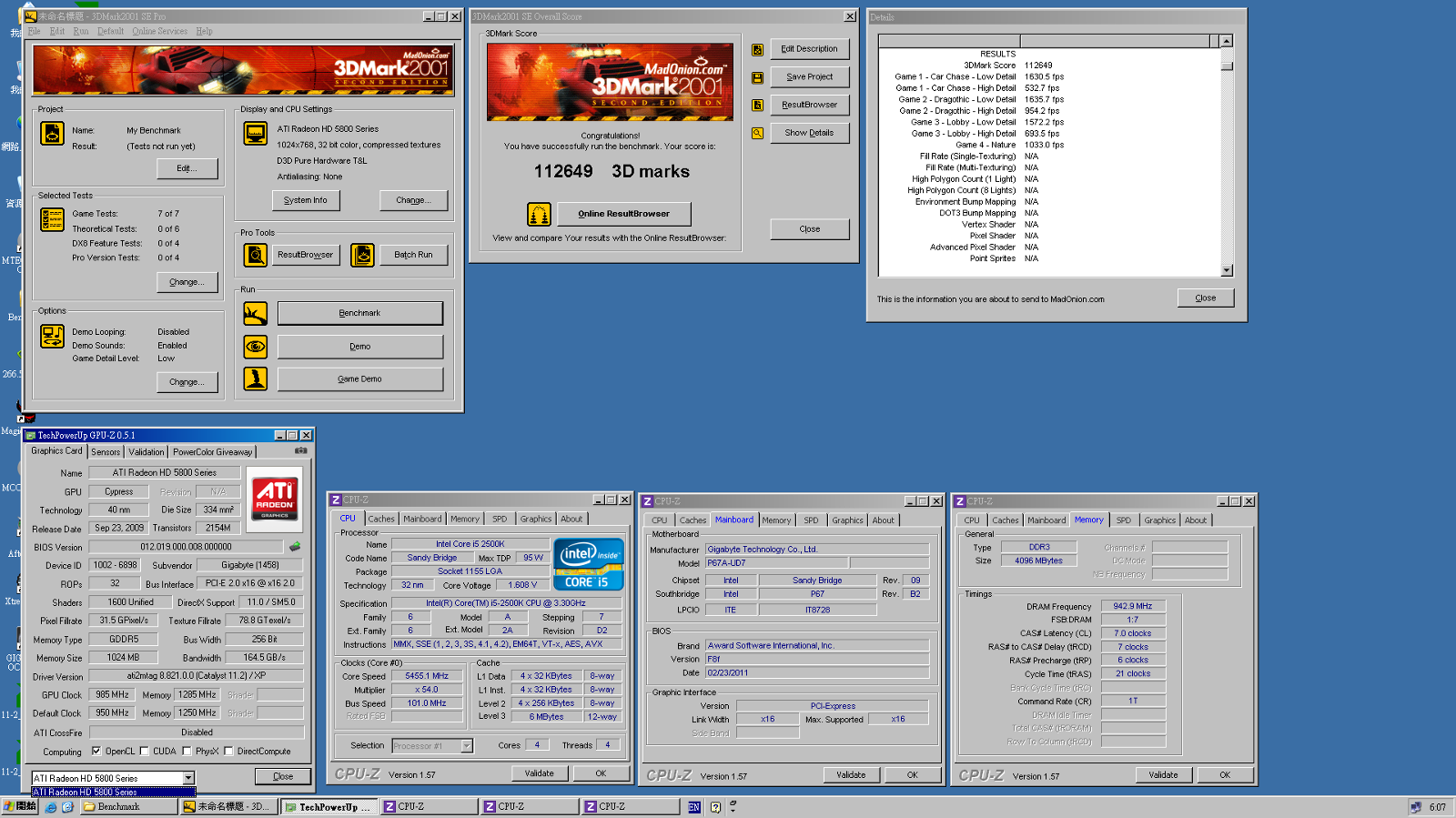Switch to the Validation tab in GPU-Z
This screenshot has height=818, width=1456.
(x=146, y=452)
